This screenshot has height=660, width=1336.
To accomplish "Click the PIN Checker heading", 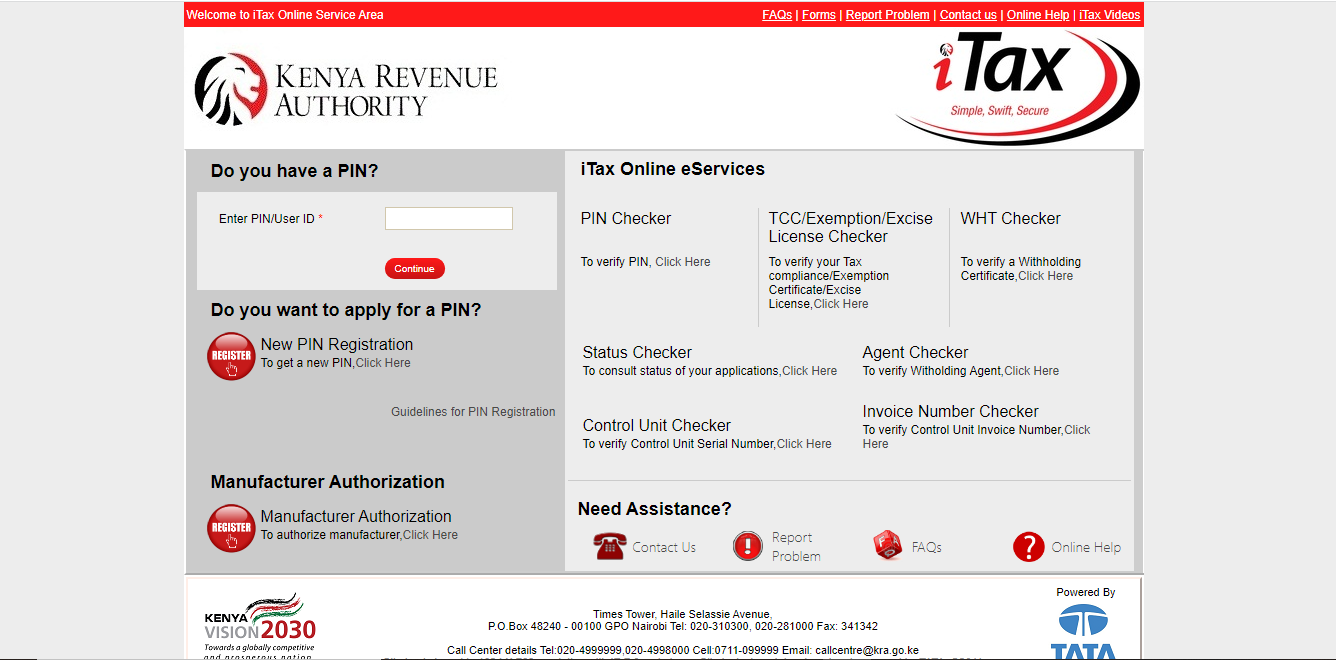I will [626, 218].
